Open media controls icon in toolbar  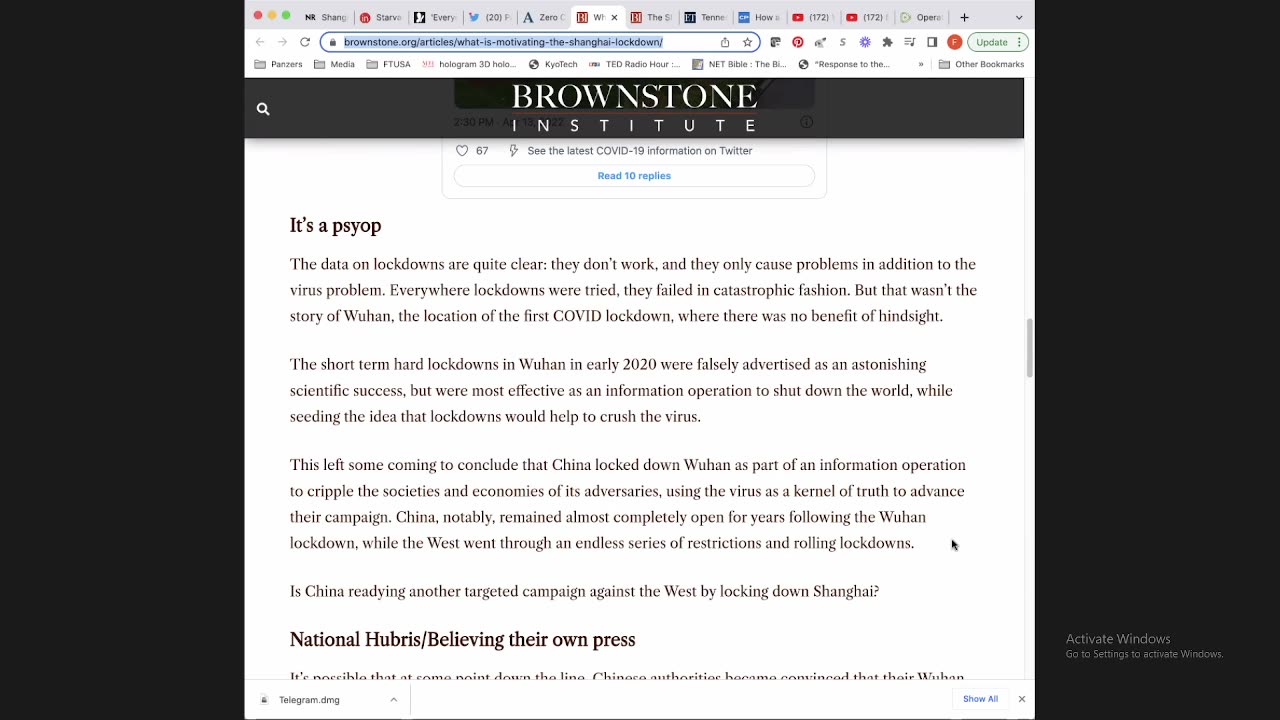click(x=909, y=42)
